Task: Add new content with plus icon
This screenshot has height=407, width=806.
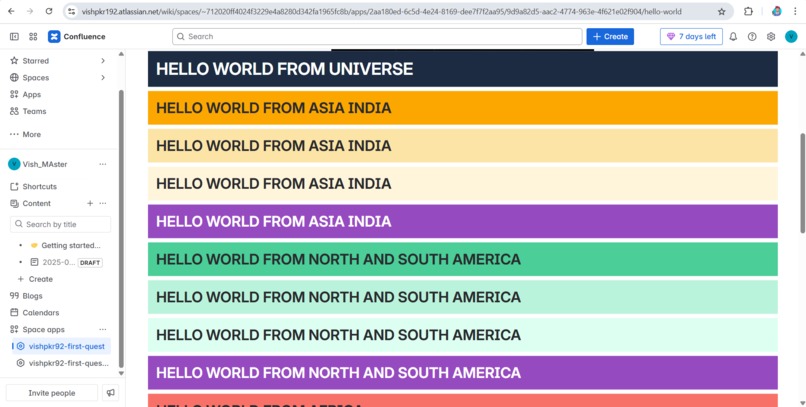Action: point(90,204)
